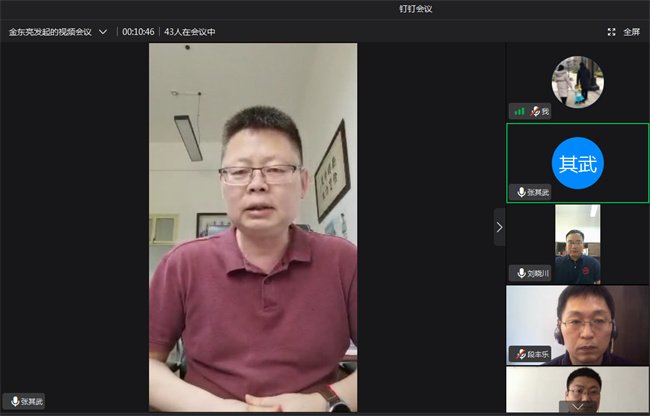Click the microphone icon for 张其武 in sidebar

pyautogui.click(x=520, y=192)
